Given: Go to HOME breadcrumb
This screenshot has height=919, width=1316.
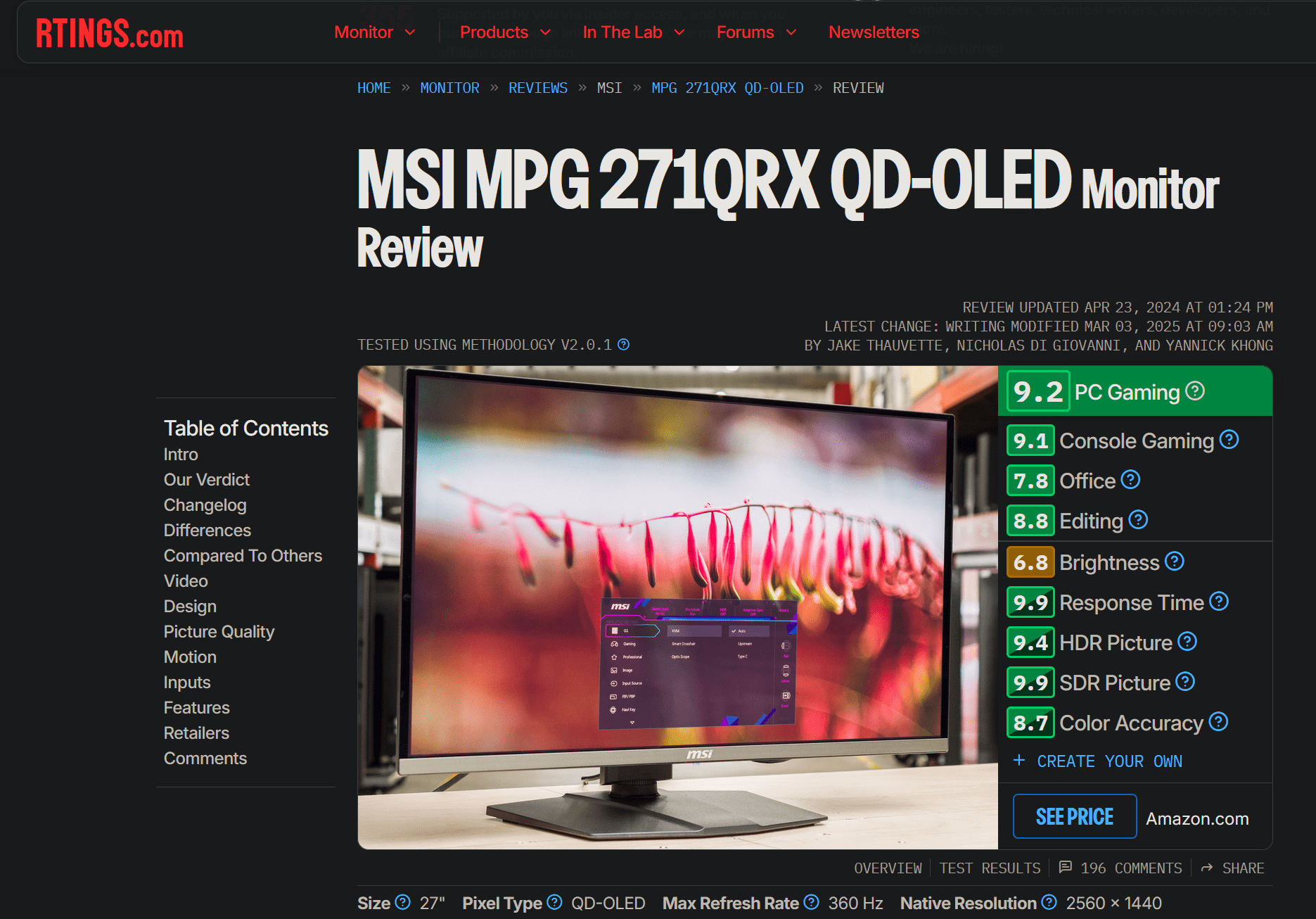Looking at the screenshot, I should click(373, 88).
